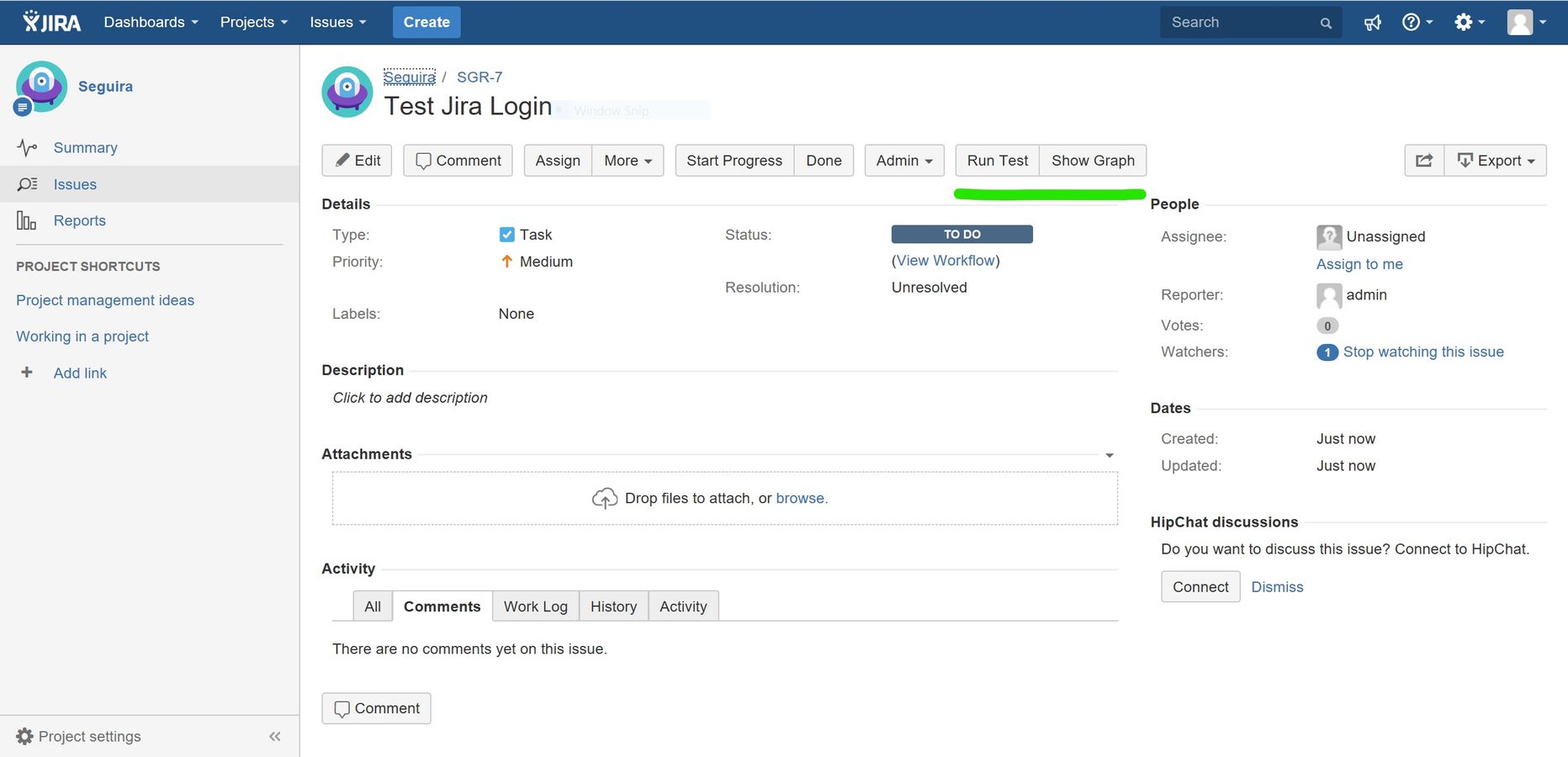Viewport: 1568px width, 757px height.
Task: Switch to the All activity tab
Action: point(373,606)
